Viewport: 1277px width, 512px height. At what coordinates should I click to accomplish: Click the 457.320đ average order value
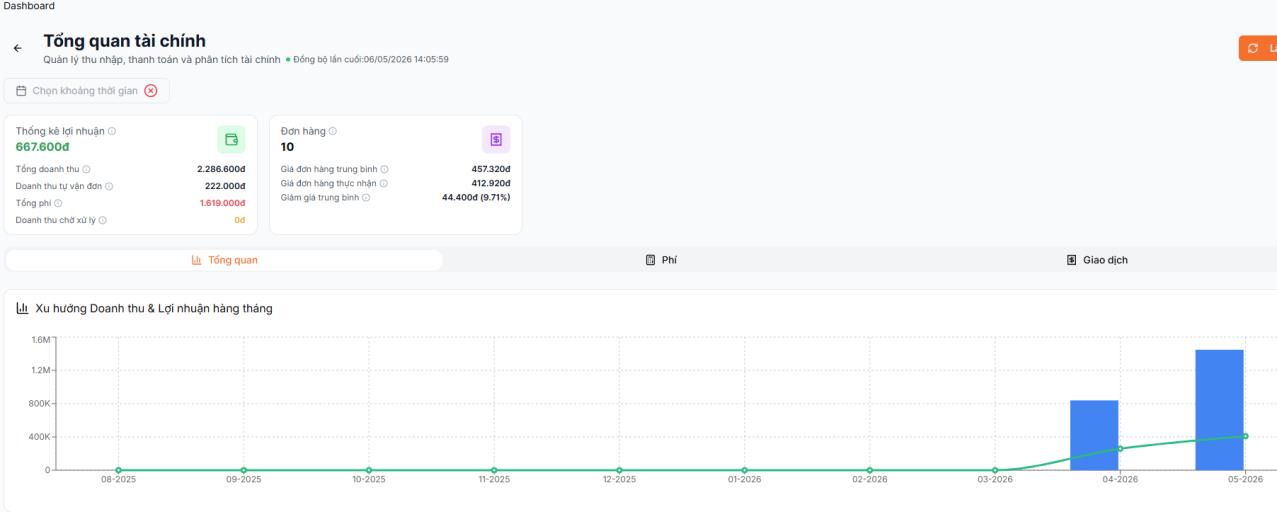(491, 169)
